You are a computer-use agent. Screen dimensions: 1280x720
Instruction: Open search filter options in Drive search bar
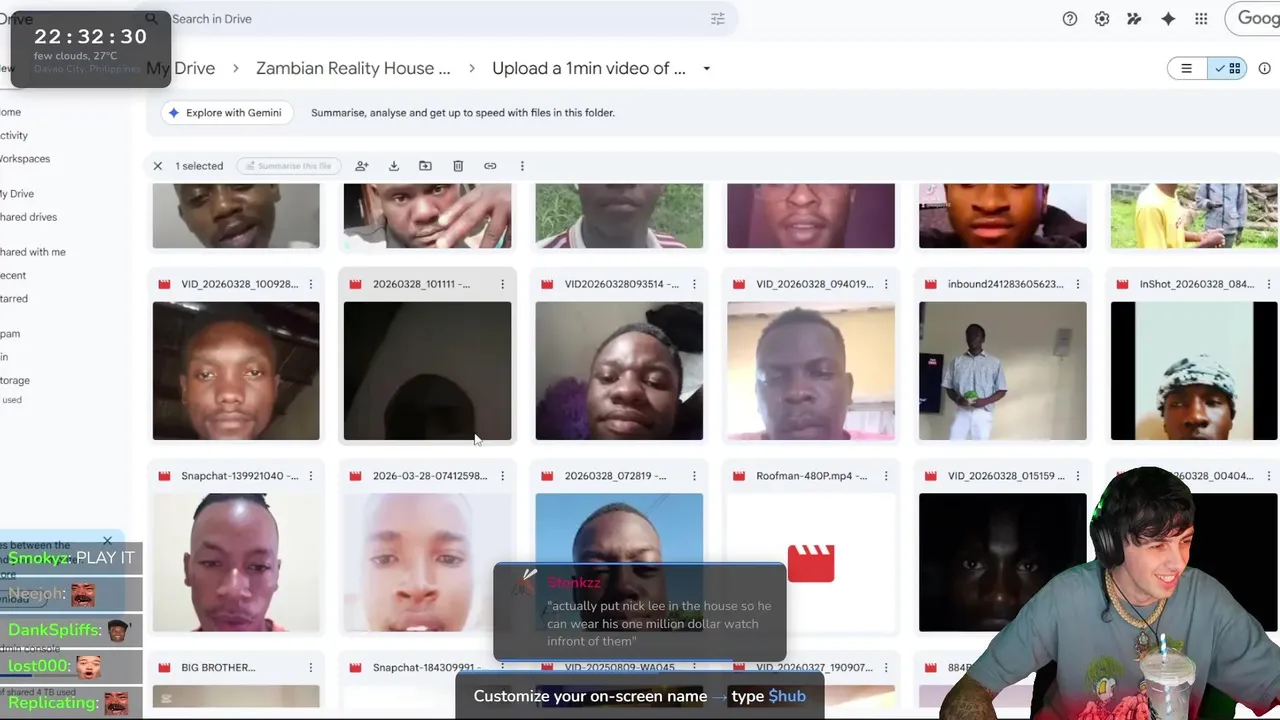pyautogui.click(x=717, y=19)
